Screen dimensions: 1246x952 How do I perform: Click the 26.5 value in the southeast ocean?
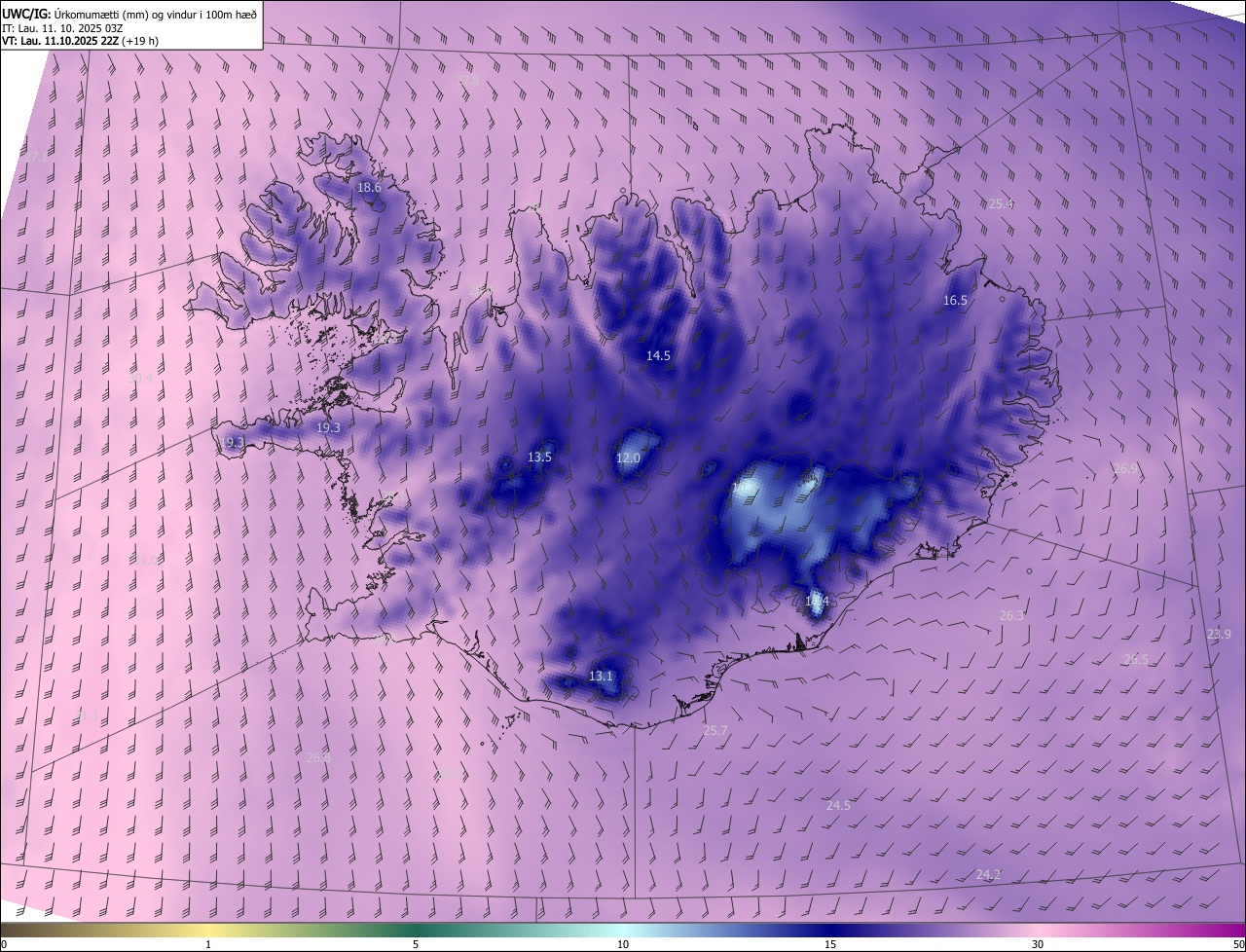tap(1136, 660)
